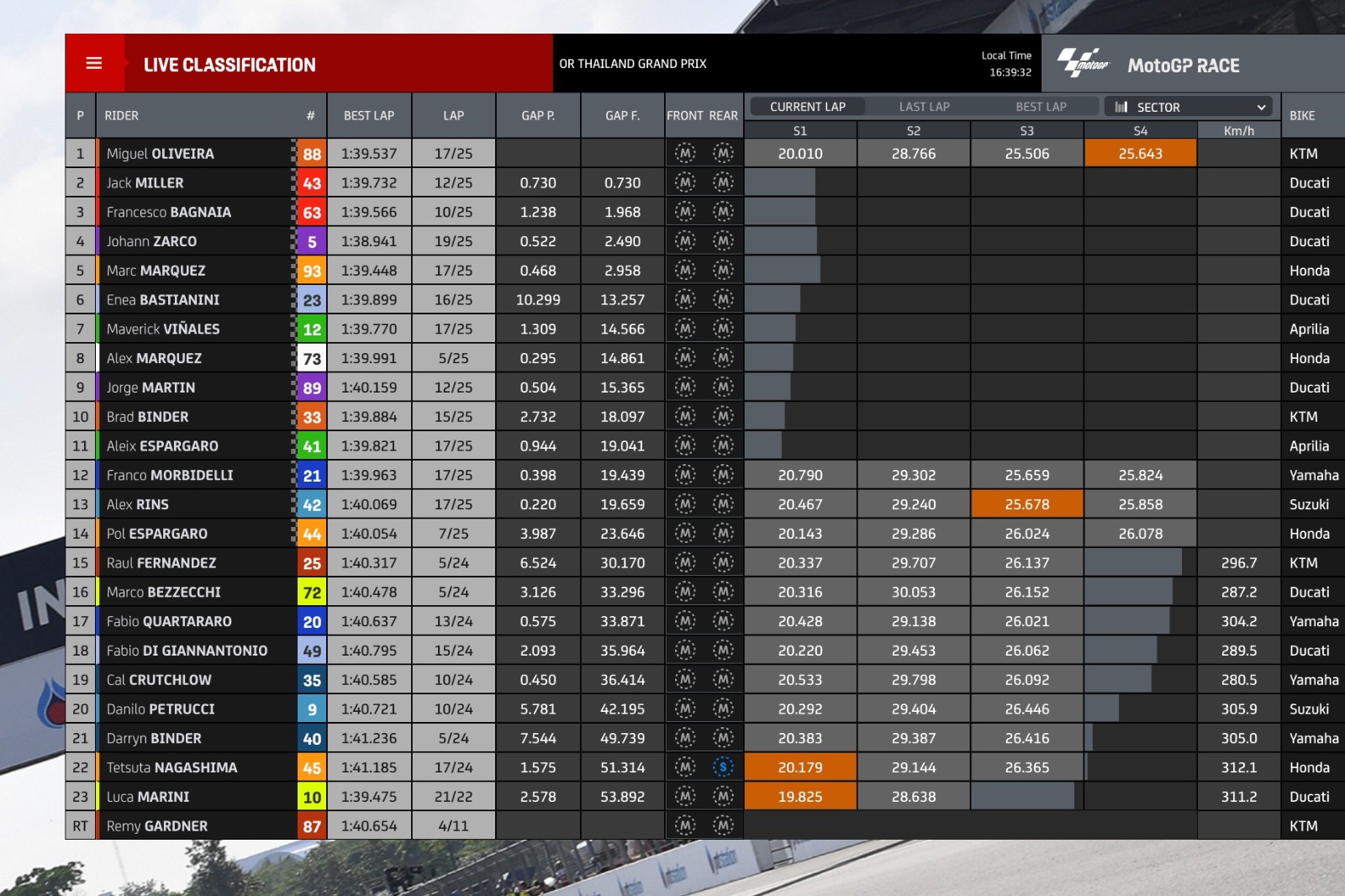Switch to the LAST LAP tab

(x=924, y=107)
